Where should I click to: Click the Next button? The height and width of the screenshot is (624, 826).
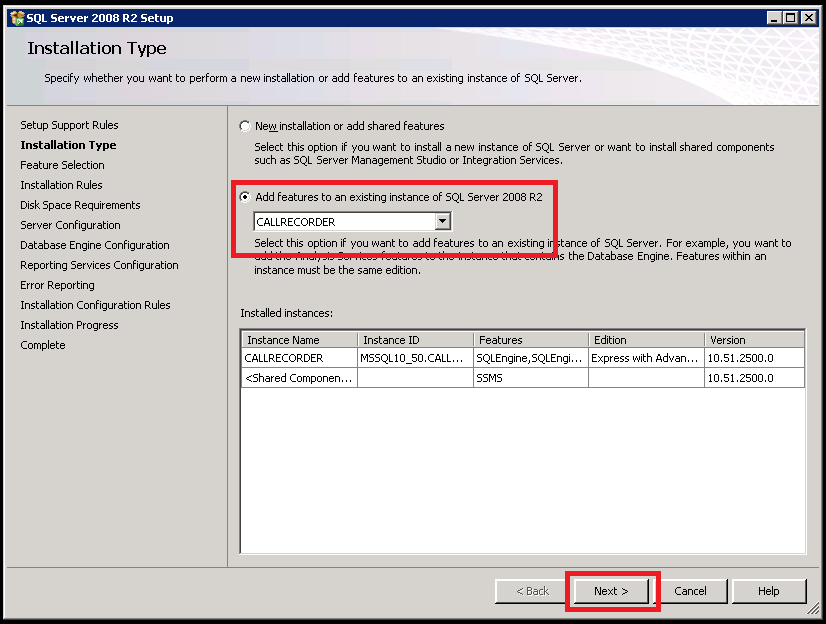[x=611, y=590]
